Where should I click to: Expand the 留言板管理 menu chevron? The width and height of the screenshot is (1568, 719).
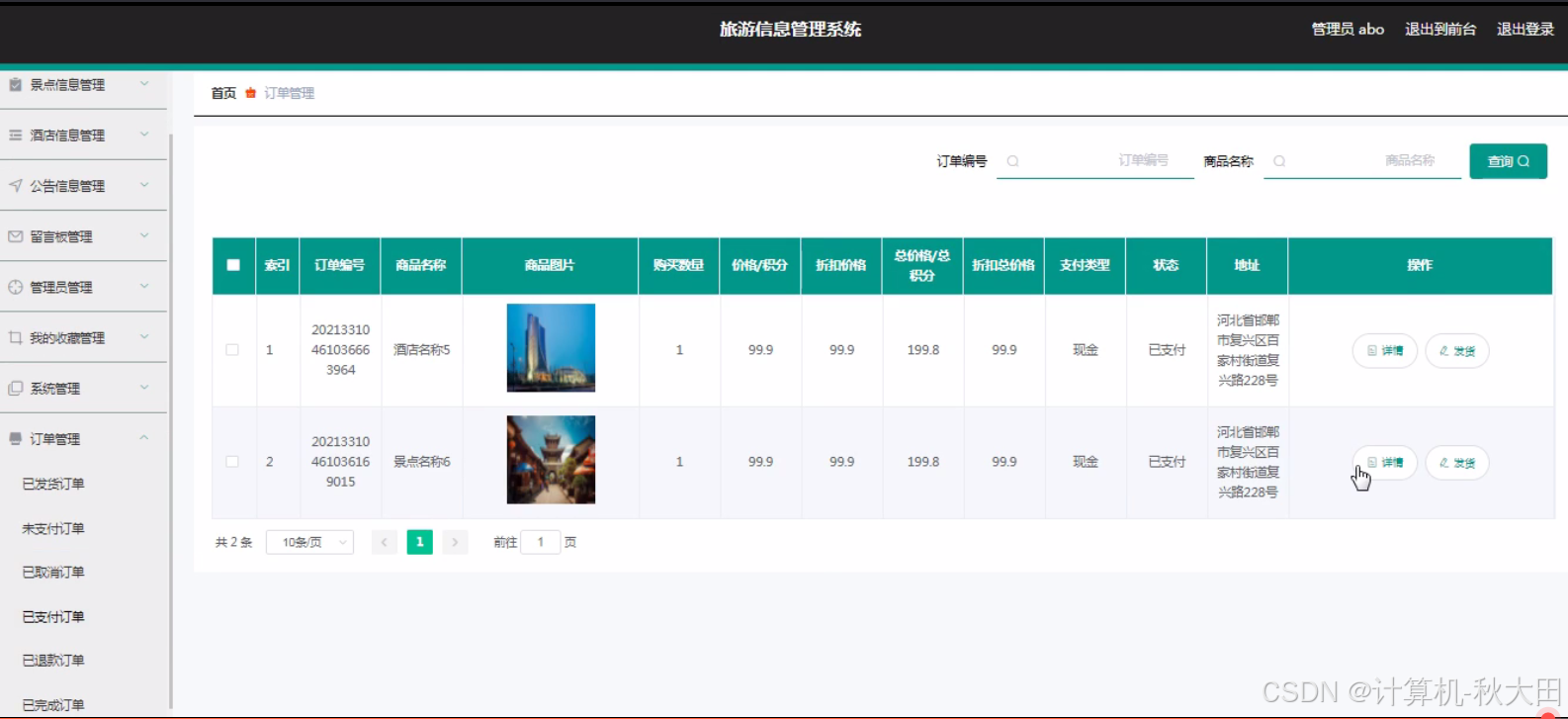144,235
